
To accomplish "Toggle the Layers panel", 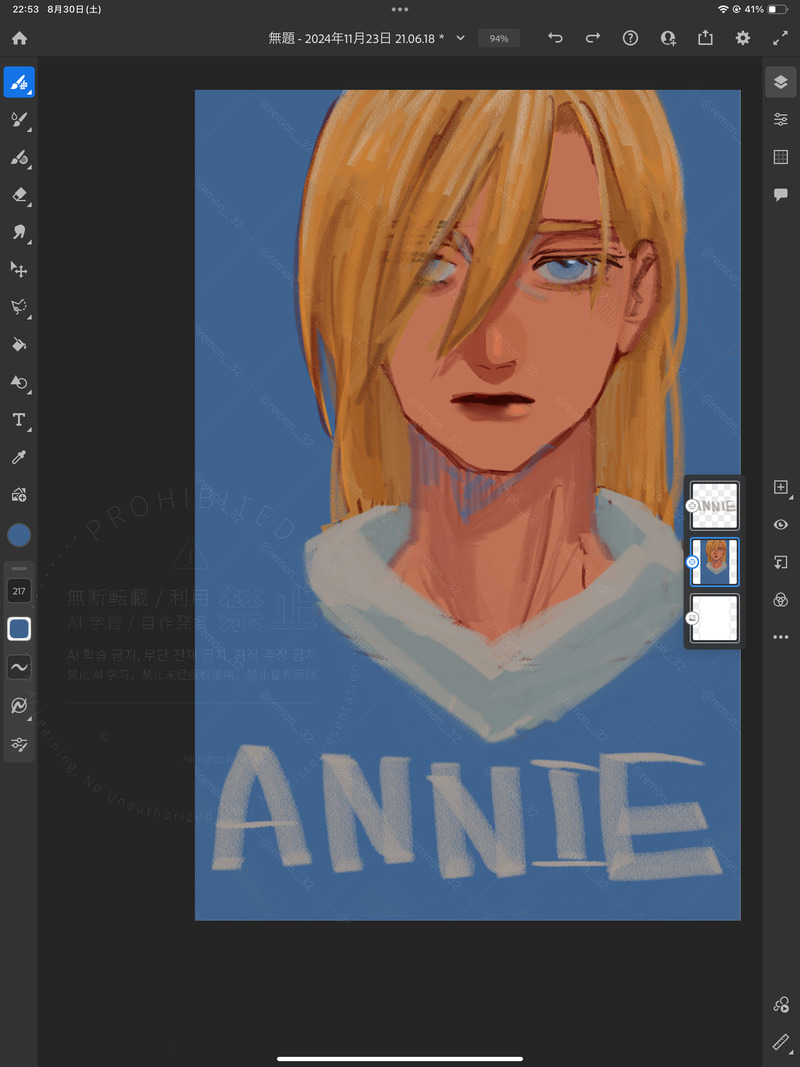I will click(x=781, y=82).
